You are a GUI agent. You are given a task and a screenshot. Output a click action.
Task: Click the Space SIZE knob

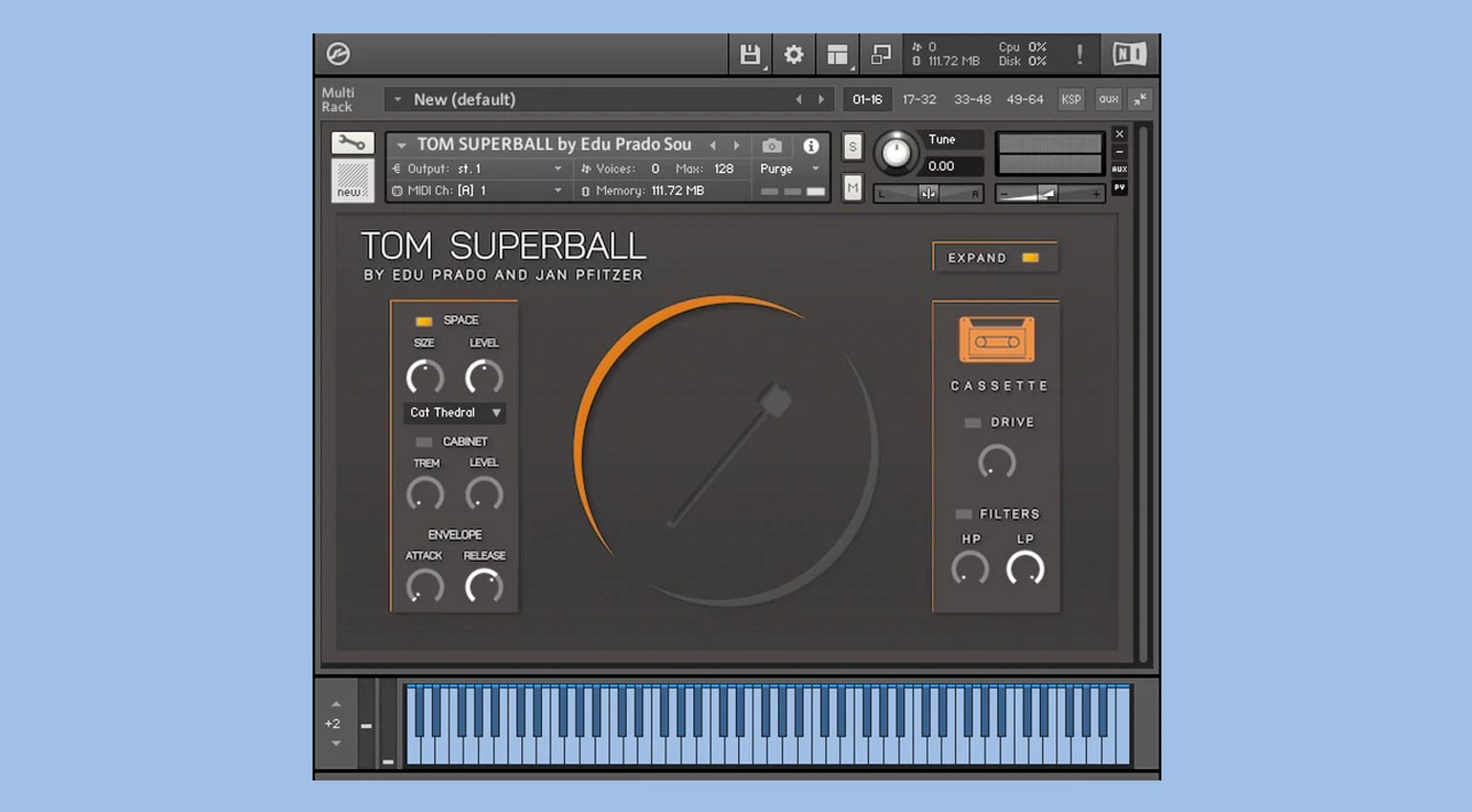(424, 378)
